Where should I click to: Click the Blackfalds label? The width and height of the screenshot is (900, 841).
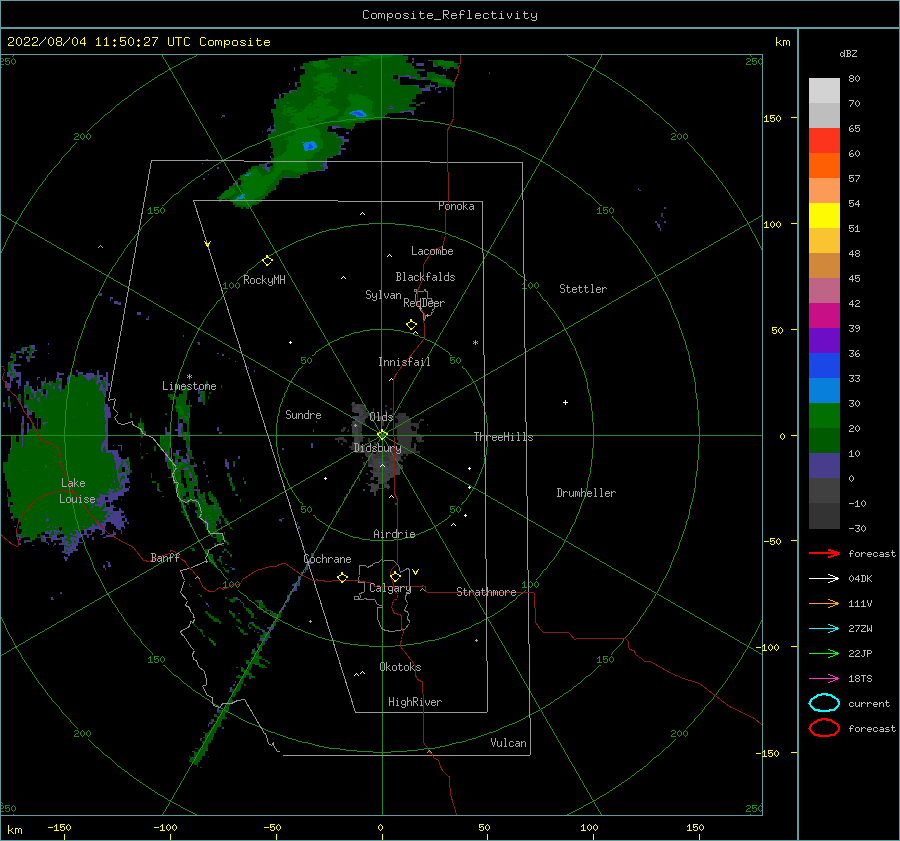click(x=425, y=277)
